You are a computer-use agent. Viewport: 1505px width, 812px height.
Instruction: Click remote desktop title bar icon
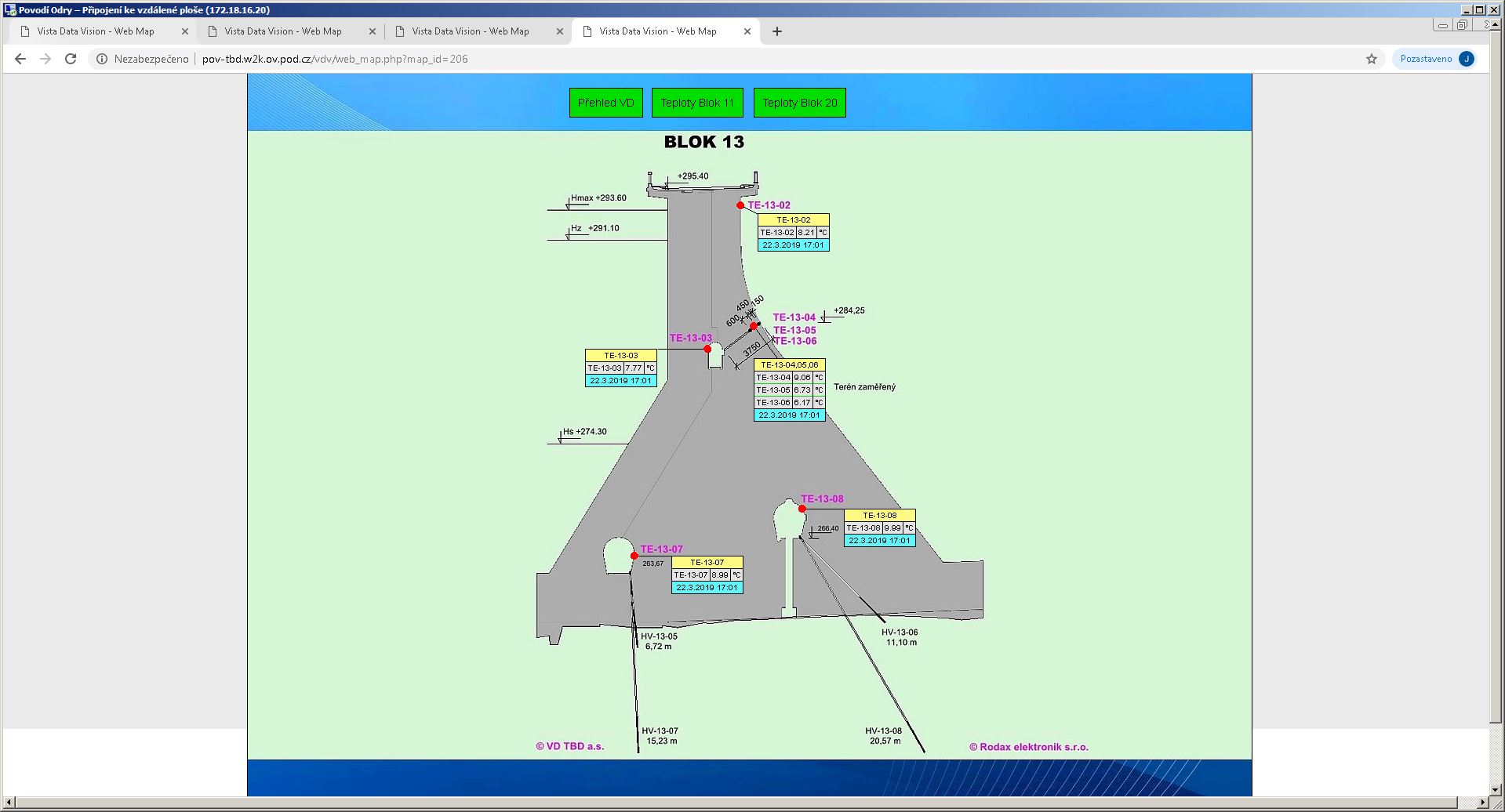point(10,10)
